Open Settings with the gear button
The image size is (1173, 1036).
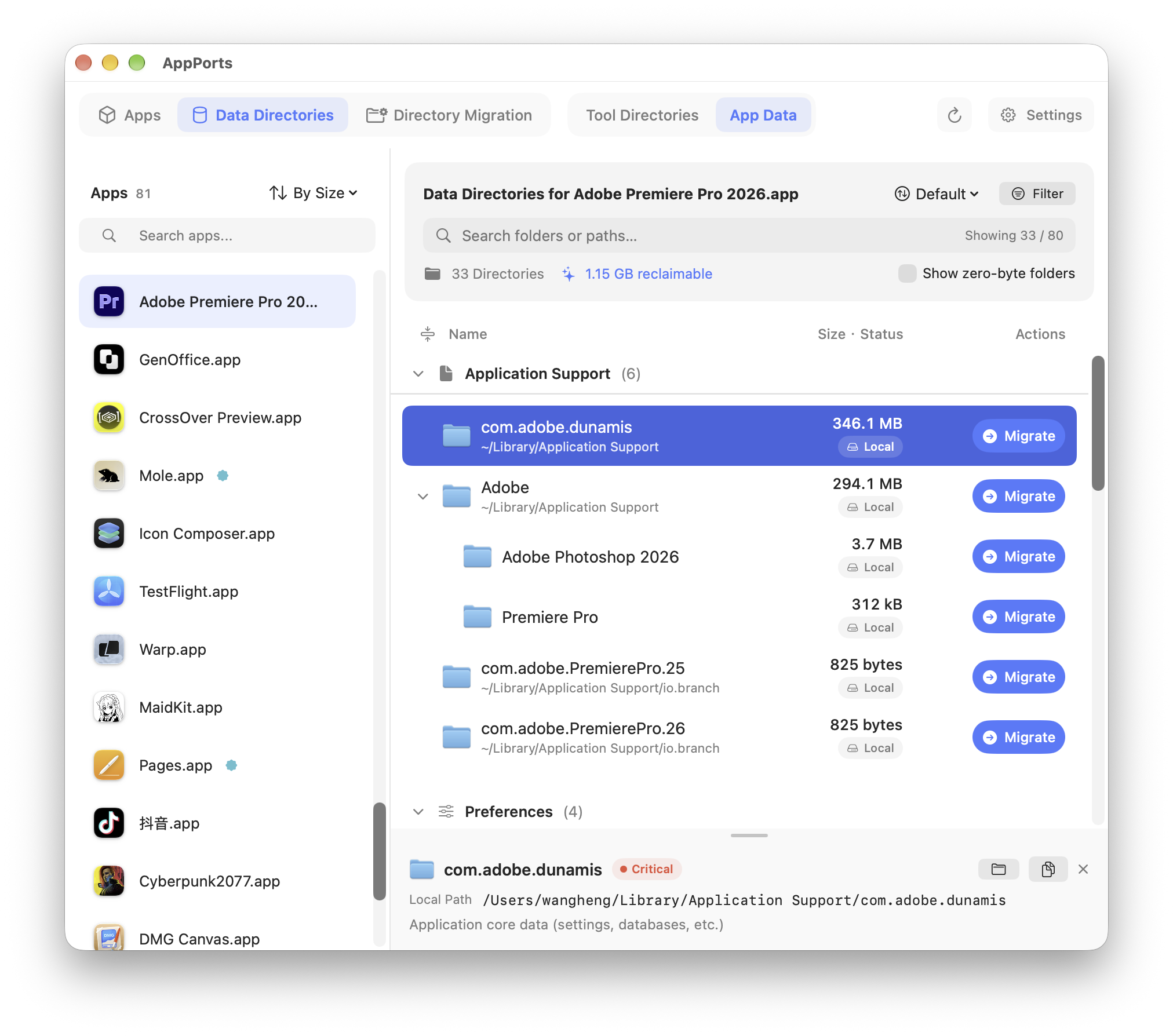[x=1041, y=115]
